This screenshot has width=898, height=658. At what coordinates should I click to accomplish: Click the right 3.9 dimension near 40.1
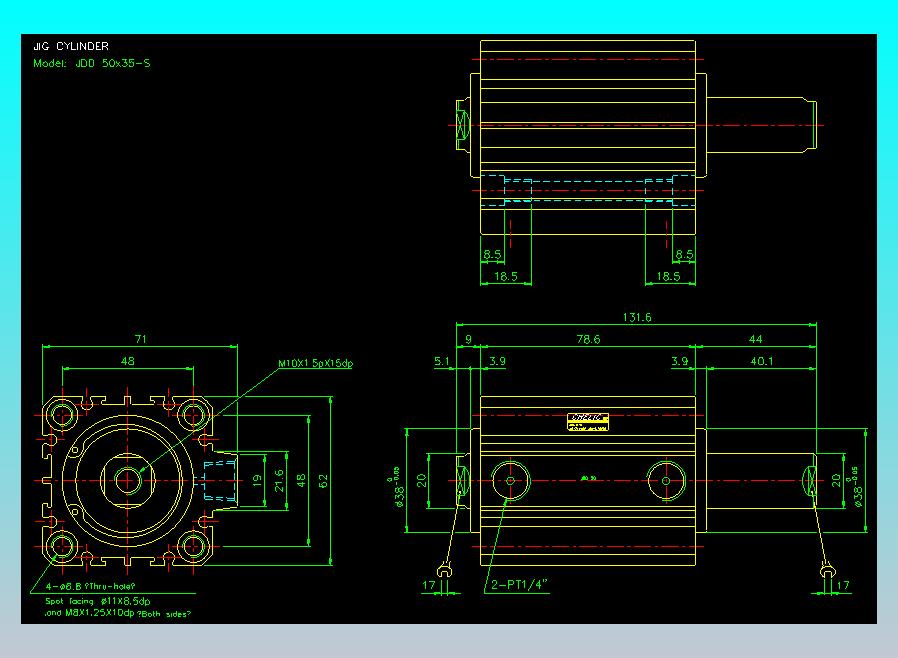(679, 361)
